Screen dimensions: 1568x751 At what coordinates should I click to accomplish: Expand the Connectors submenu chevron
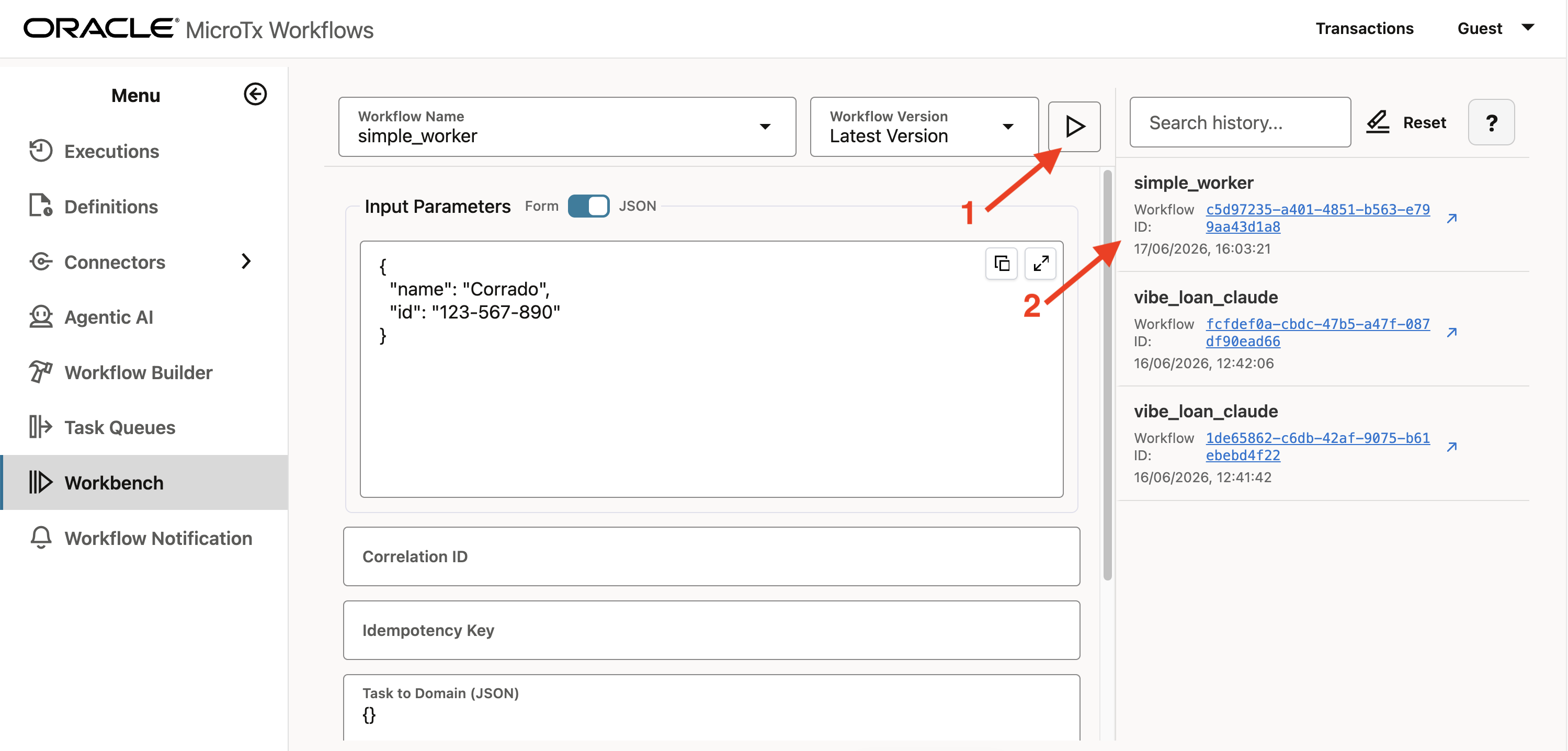pyautogui.click(x=246, y=261)
